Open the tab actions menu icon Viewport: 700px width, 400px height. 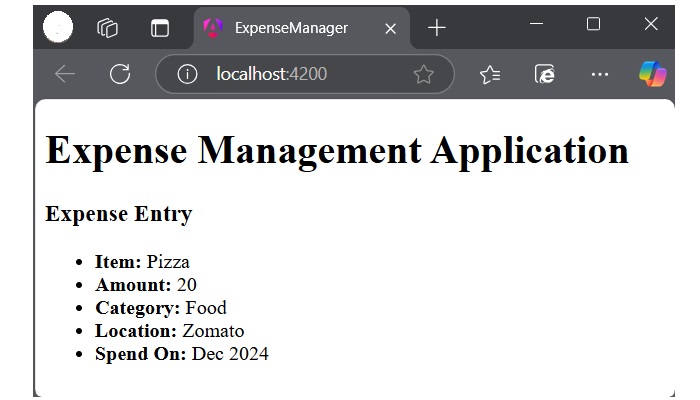pyautogui.click(x=159, y=28)
